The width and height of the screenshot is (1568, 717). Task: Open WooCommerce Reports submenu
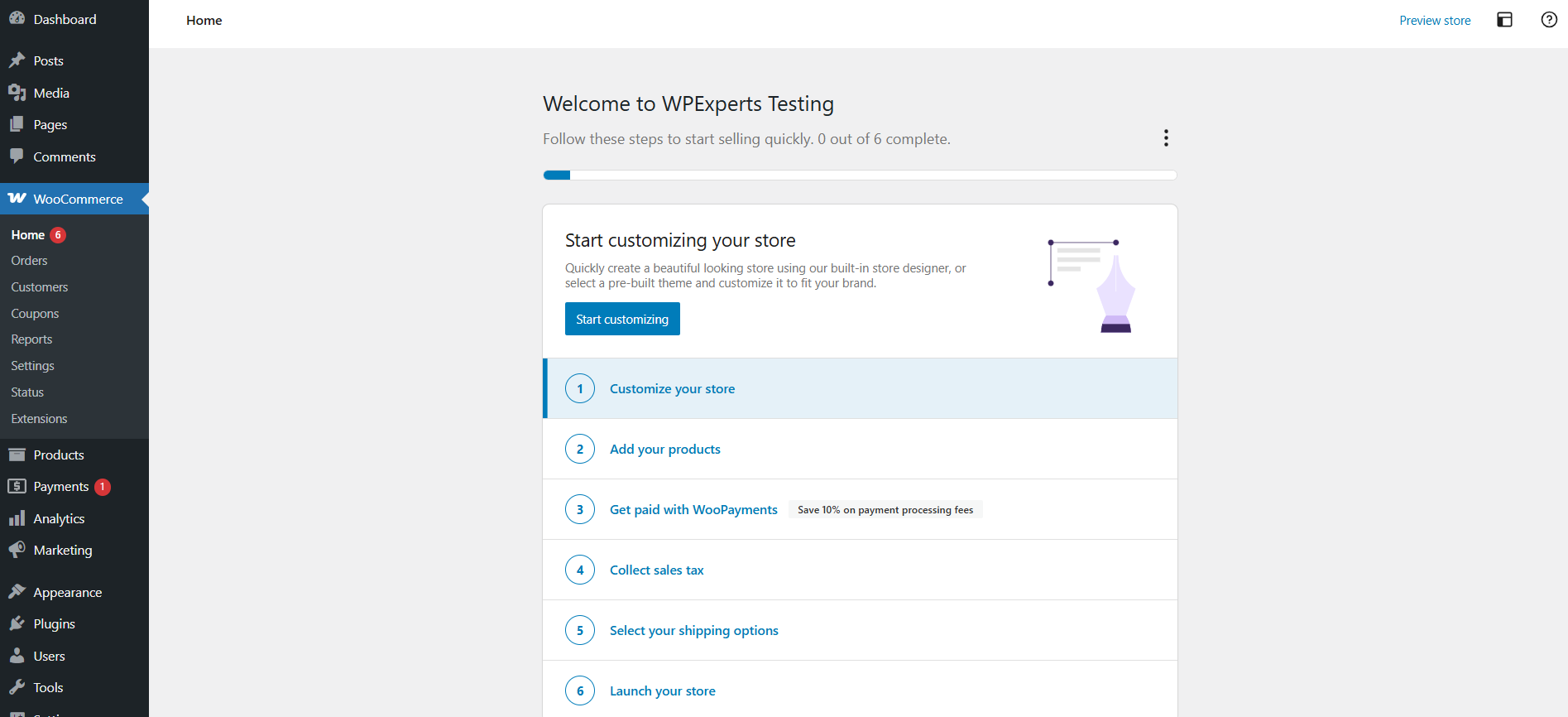(31, 339)
